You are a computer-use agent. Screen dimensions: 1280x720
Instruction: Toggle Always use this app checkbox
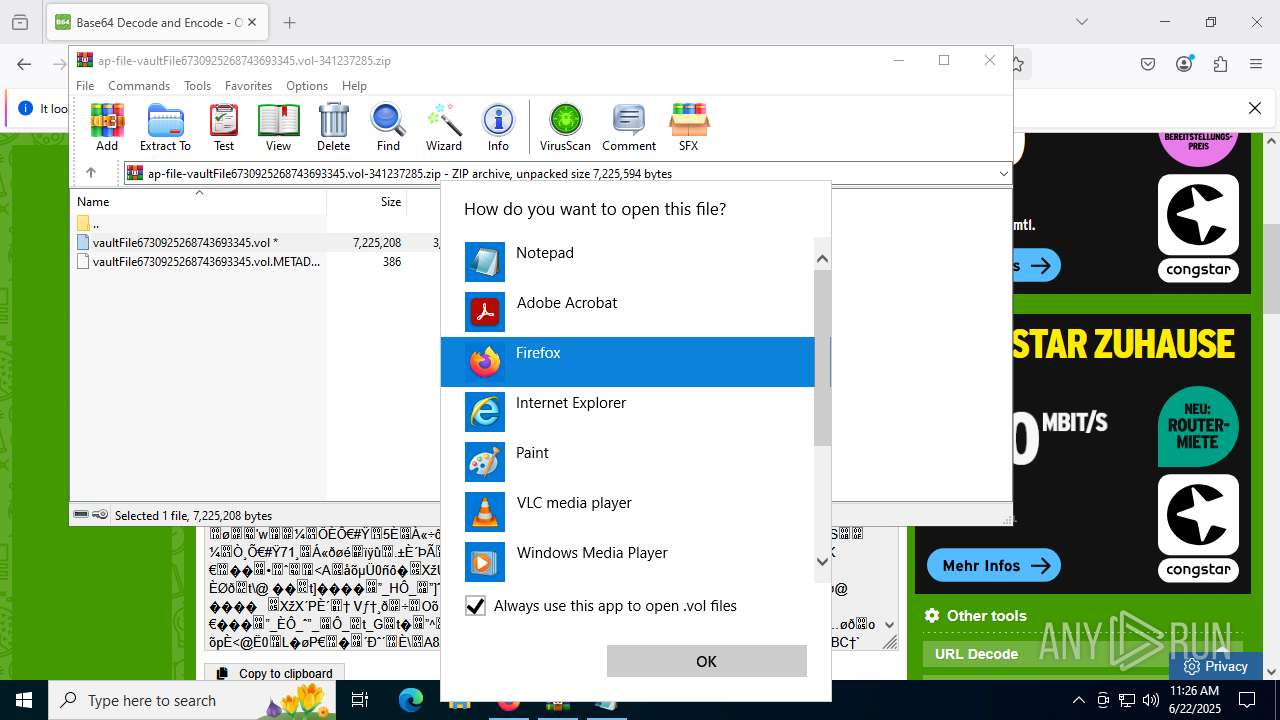476,606
